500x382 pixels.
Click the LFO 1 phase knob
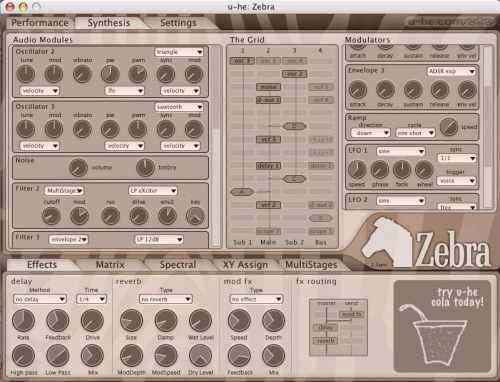coord(380,169)
